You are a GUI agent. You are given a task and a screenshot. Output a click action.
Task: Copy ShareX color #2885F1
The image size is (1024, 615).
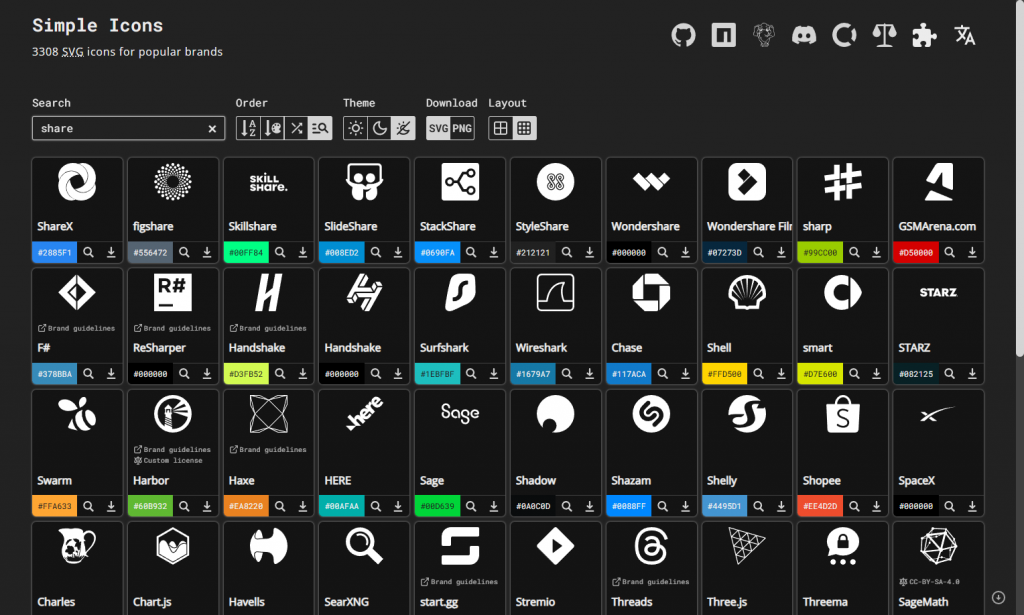pyautogui.click(x=55, y=253)
